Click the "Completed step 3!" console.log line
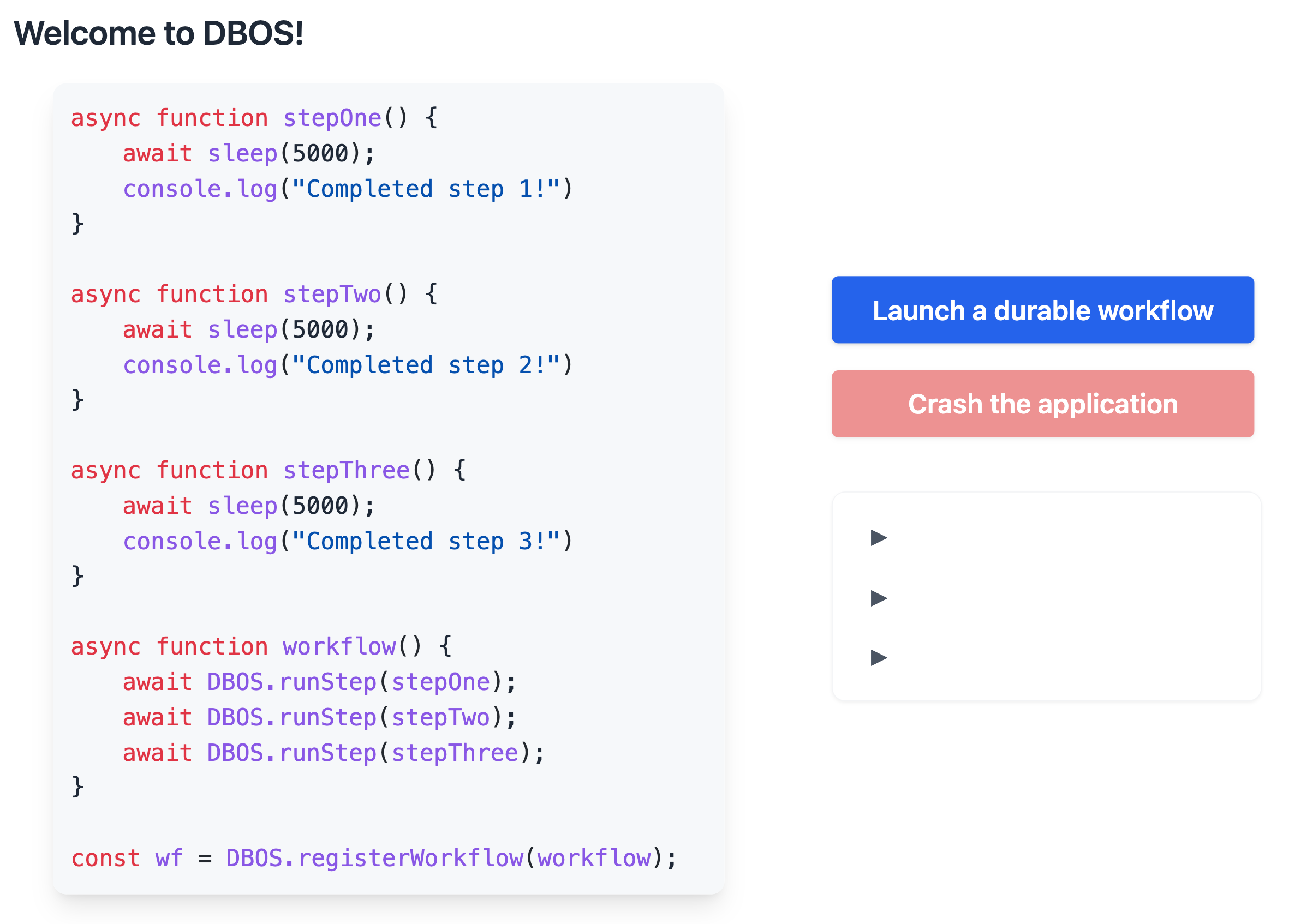 [x=348, y=541]
